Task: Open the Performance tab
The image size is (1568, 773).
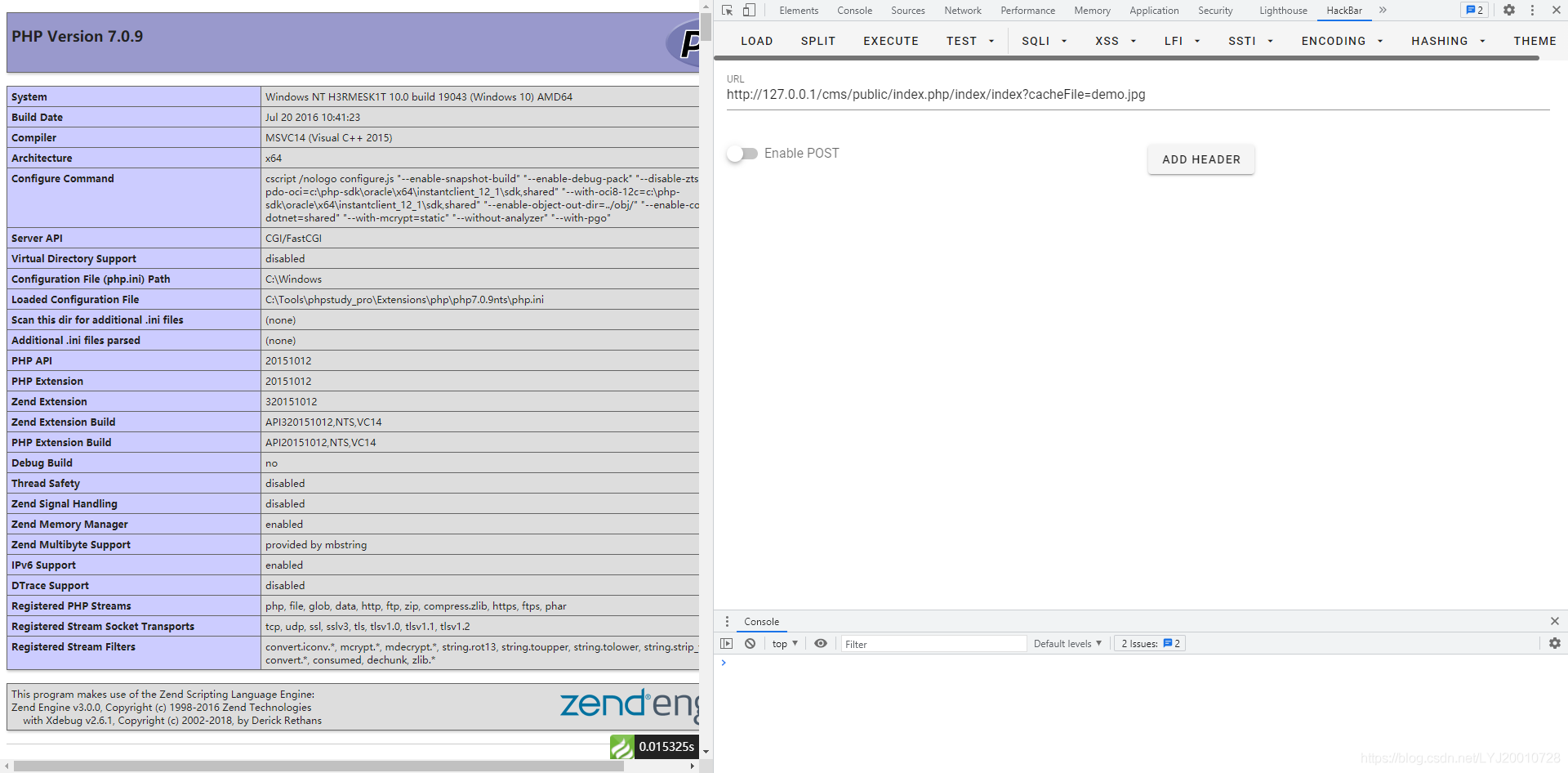Action: coord(1027,11)
